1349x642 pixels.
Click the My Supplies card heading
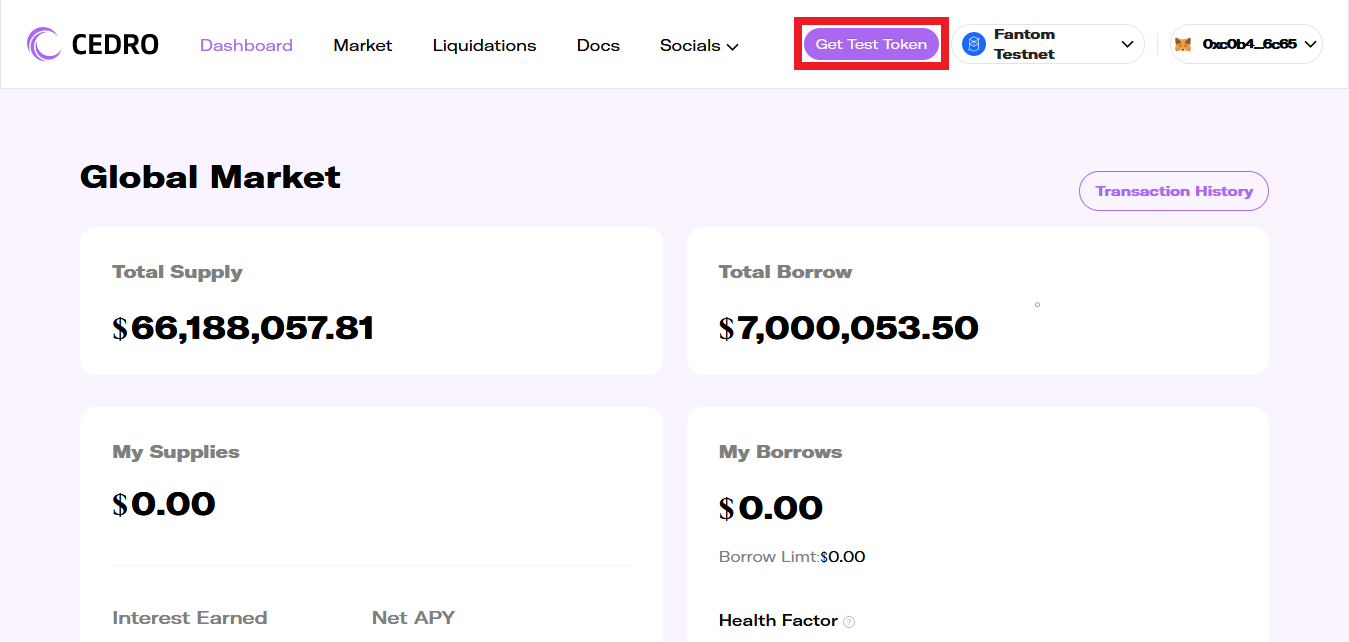pos(176,452)
